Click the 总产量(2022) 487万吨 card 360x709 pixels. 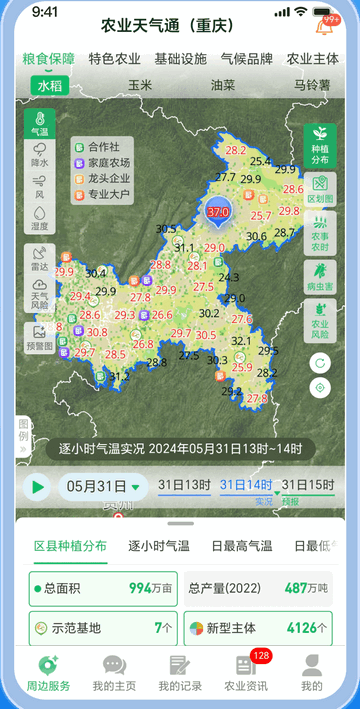tap(258, 589)
